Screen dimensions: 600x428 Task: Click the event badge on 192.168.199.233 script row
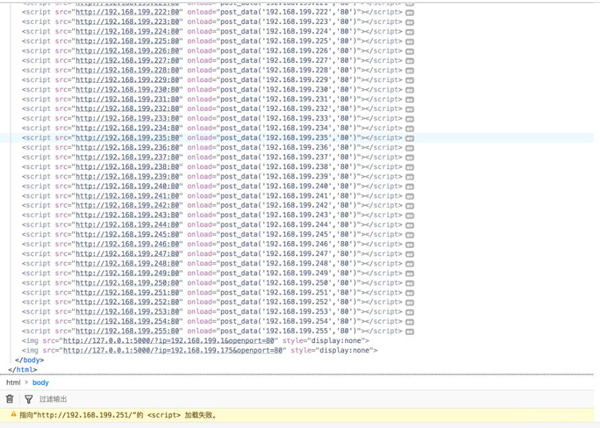[409, 119]
